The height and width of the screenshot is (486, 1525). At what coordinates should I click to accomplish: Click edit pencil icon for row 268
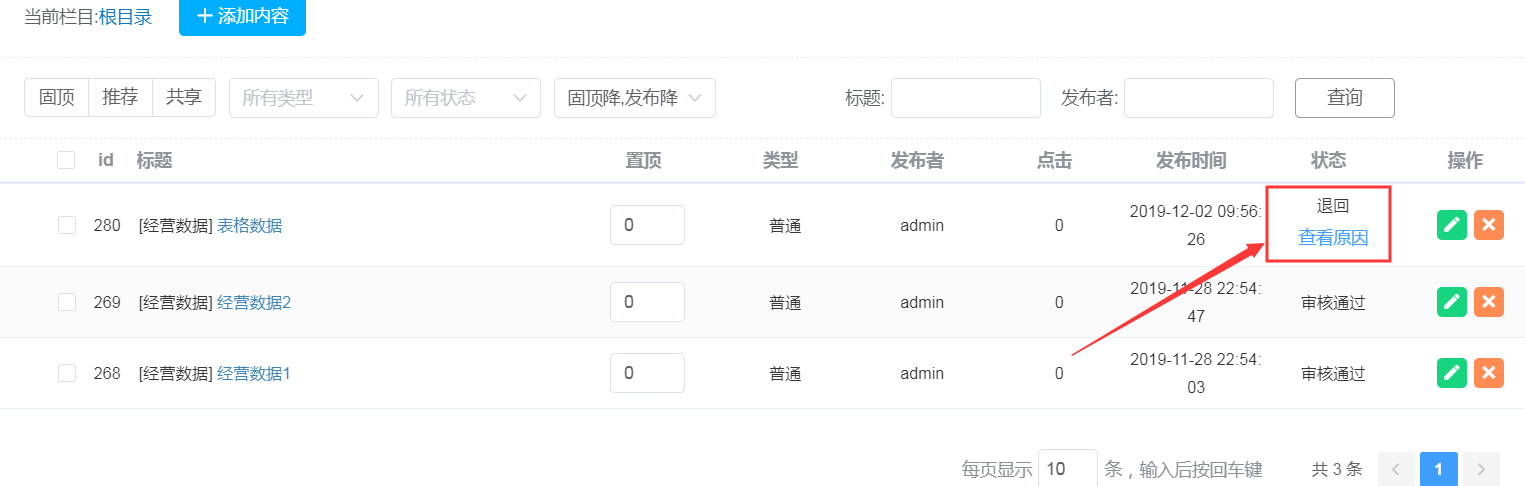[x=1452, y=373]
